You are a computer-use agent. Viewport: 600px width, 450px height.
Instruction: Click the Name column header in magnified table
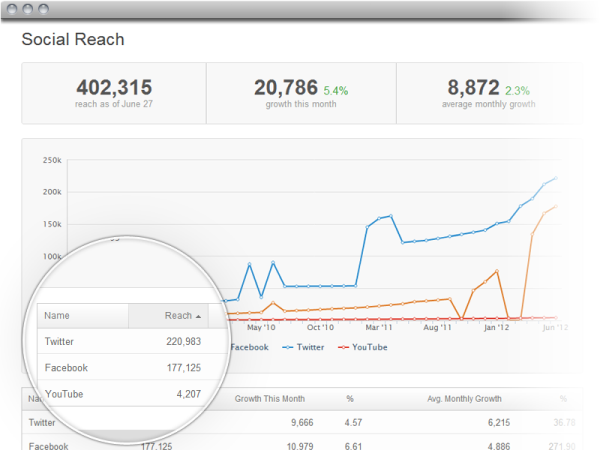coord(57,316)
